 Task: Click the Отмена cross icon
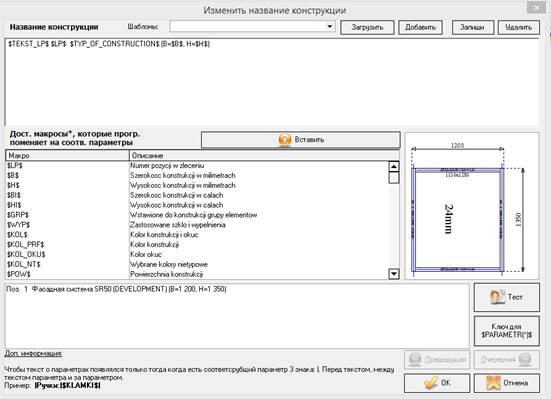(x=493, y=383)
